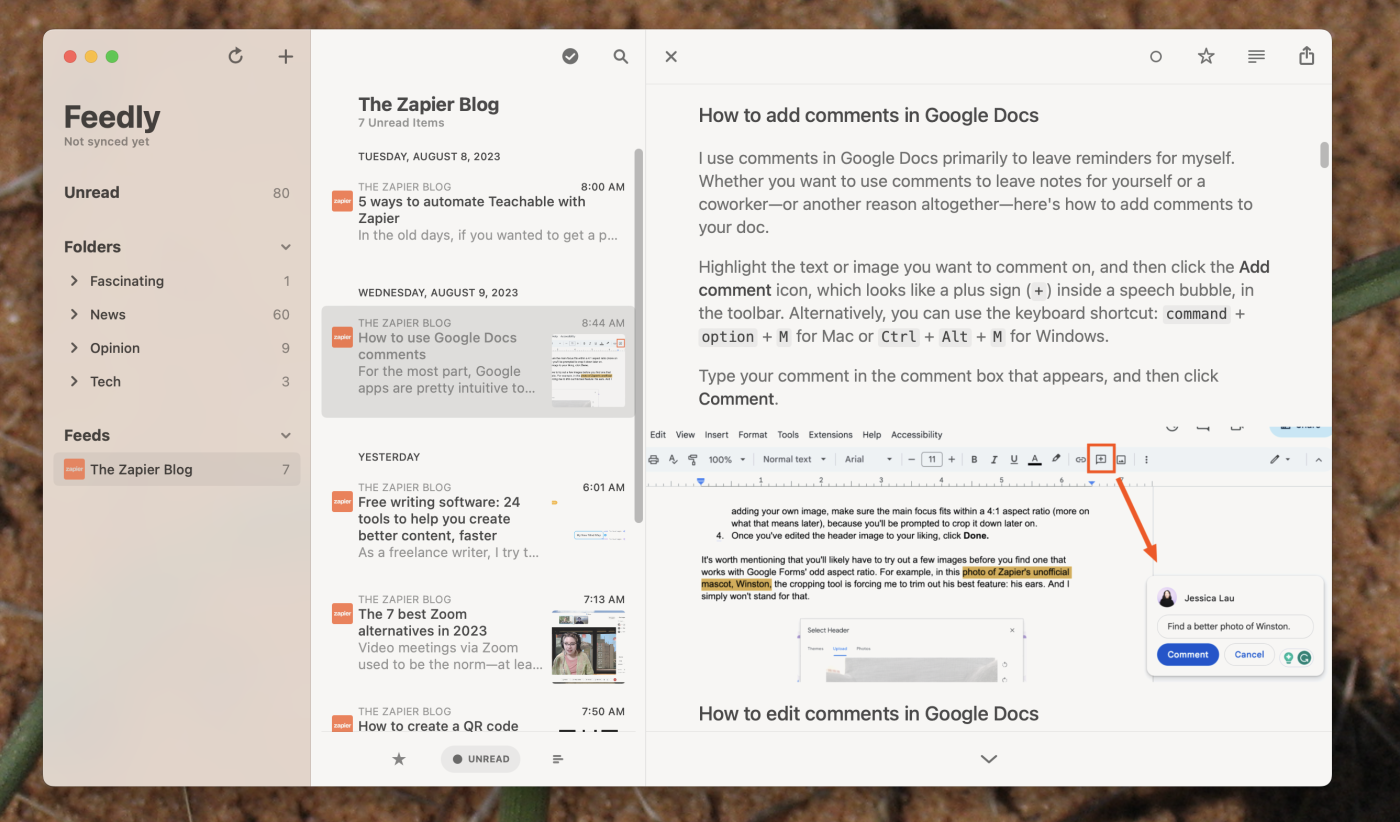The width and height of the screenshot is (1400, 822).
Task: Click Google Docs comments article thumbnail
Action: coord(588,371)
